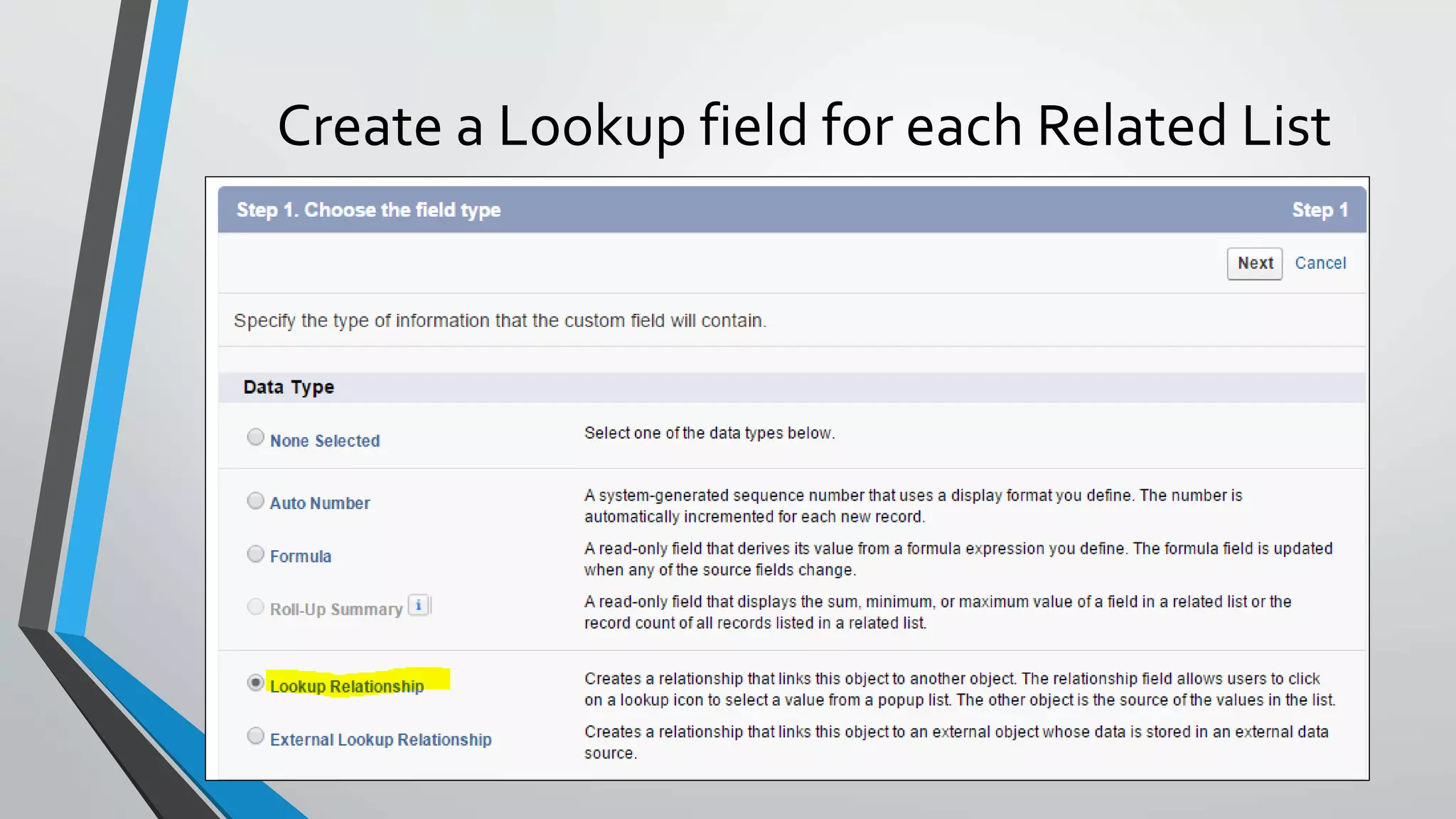This screenshot has width=1456, height=819.
Task: Click the Next button
Action: pos(1254,264)
